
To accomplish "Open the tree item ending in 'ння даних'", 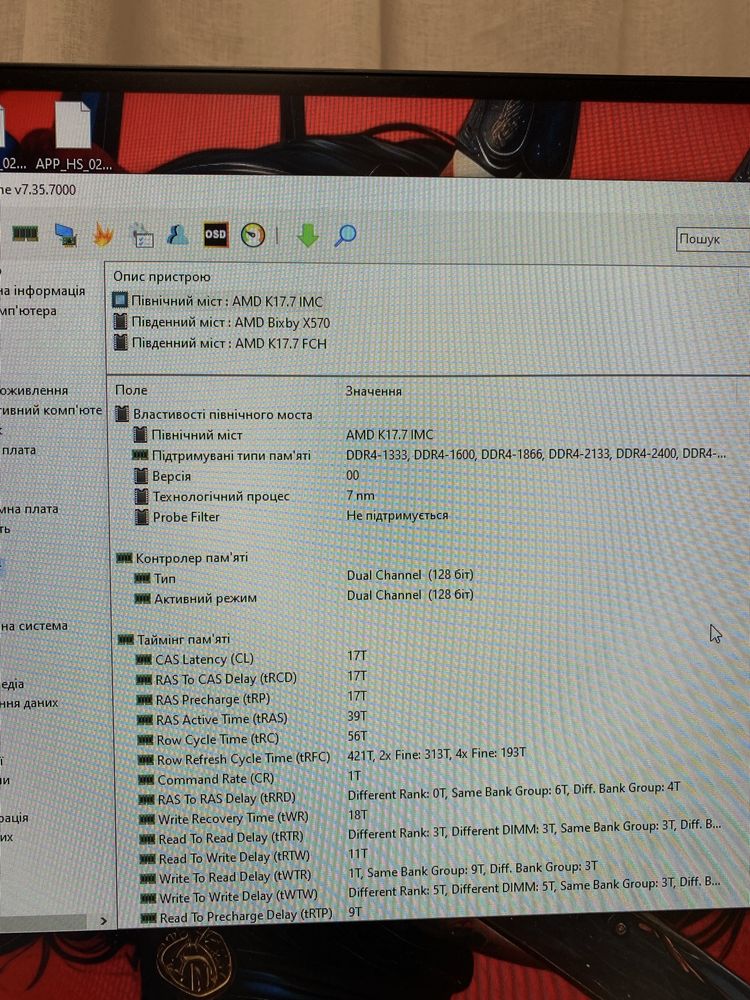I will coord(29,703).
